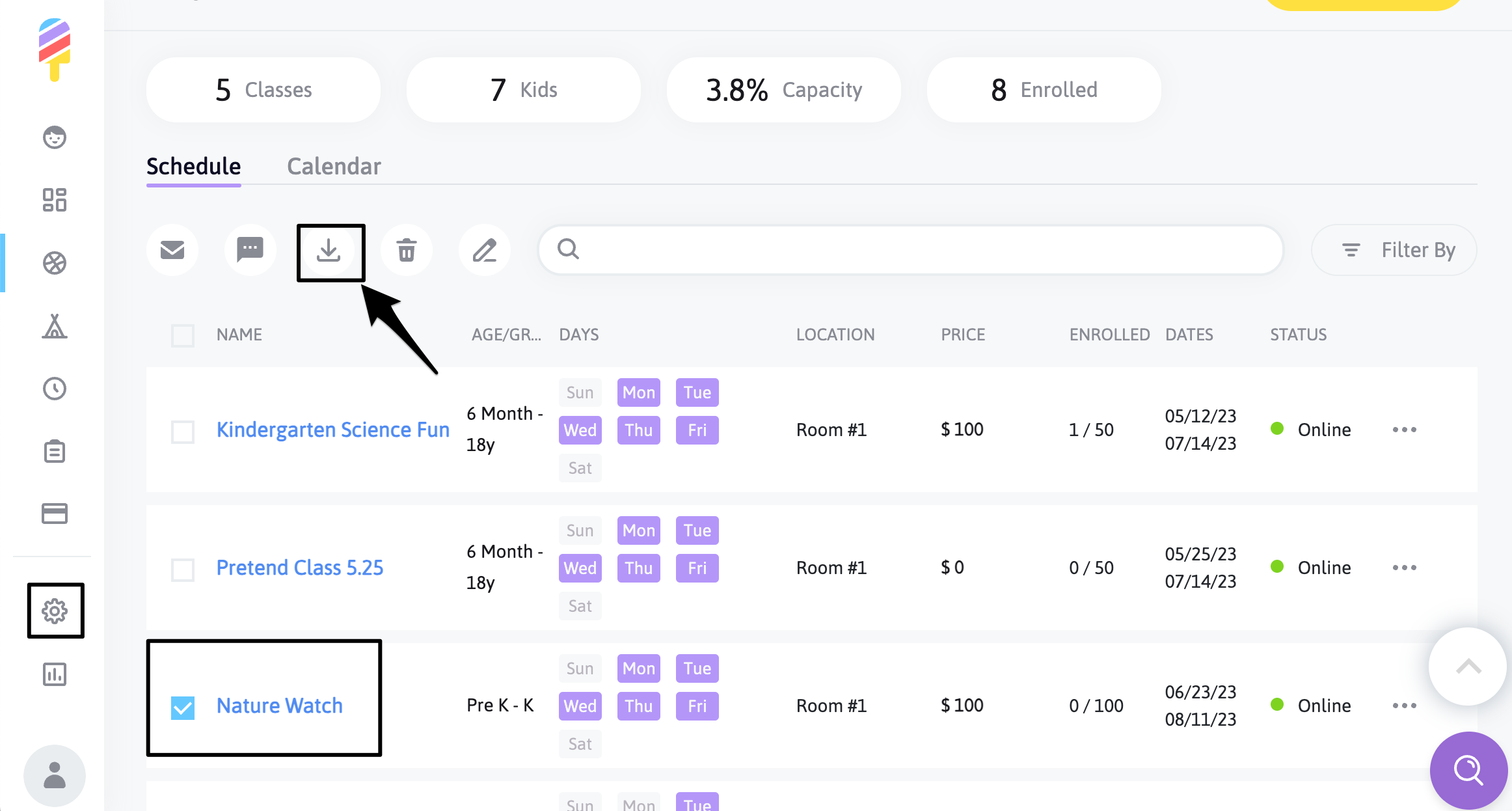
Task: Download the selected class data
Action: [x=331, y=251]
